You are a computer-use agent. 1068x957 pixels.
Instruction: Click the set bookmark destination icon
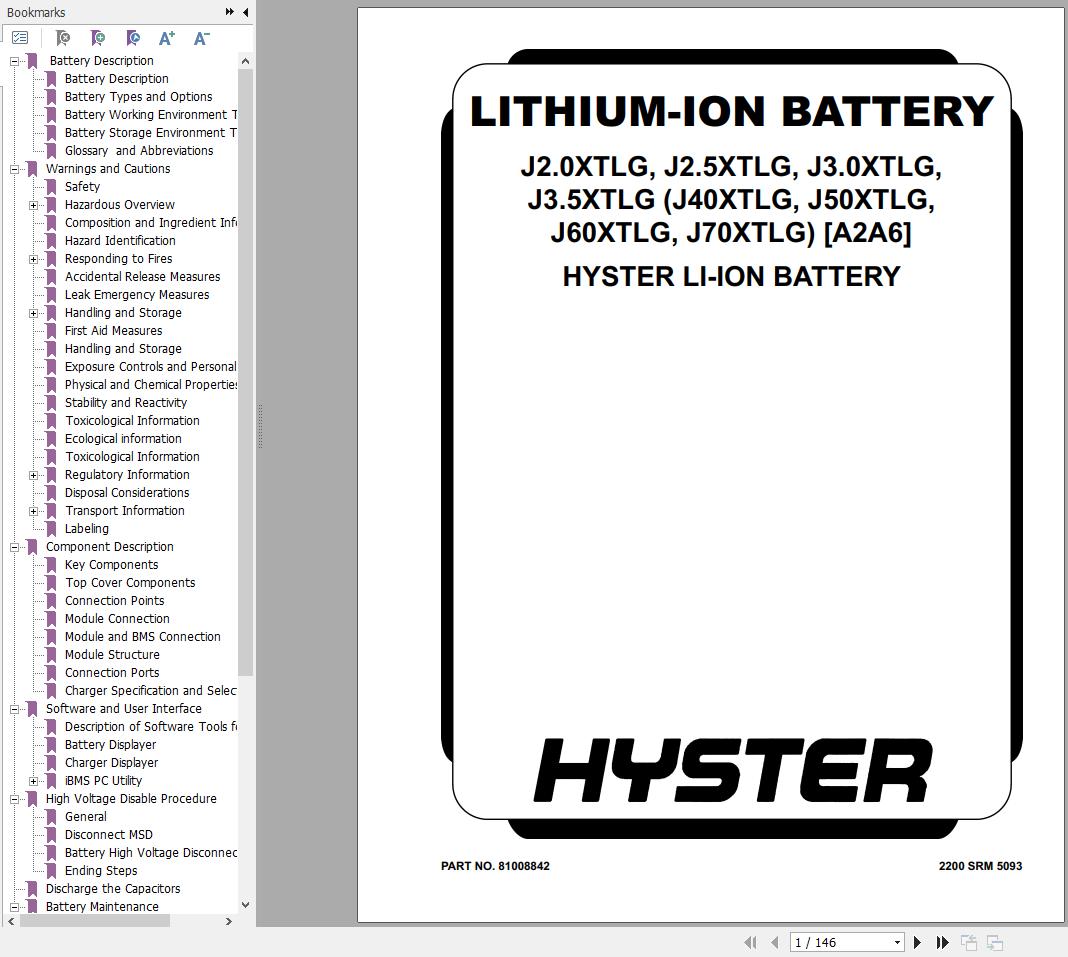(x=132, y=38)
